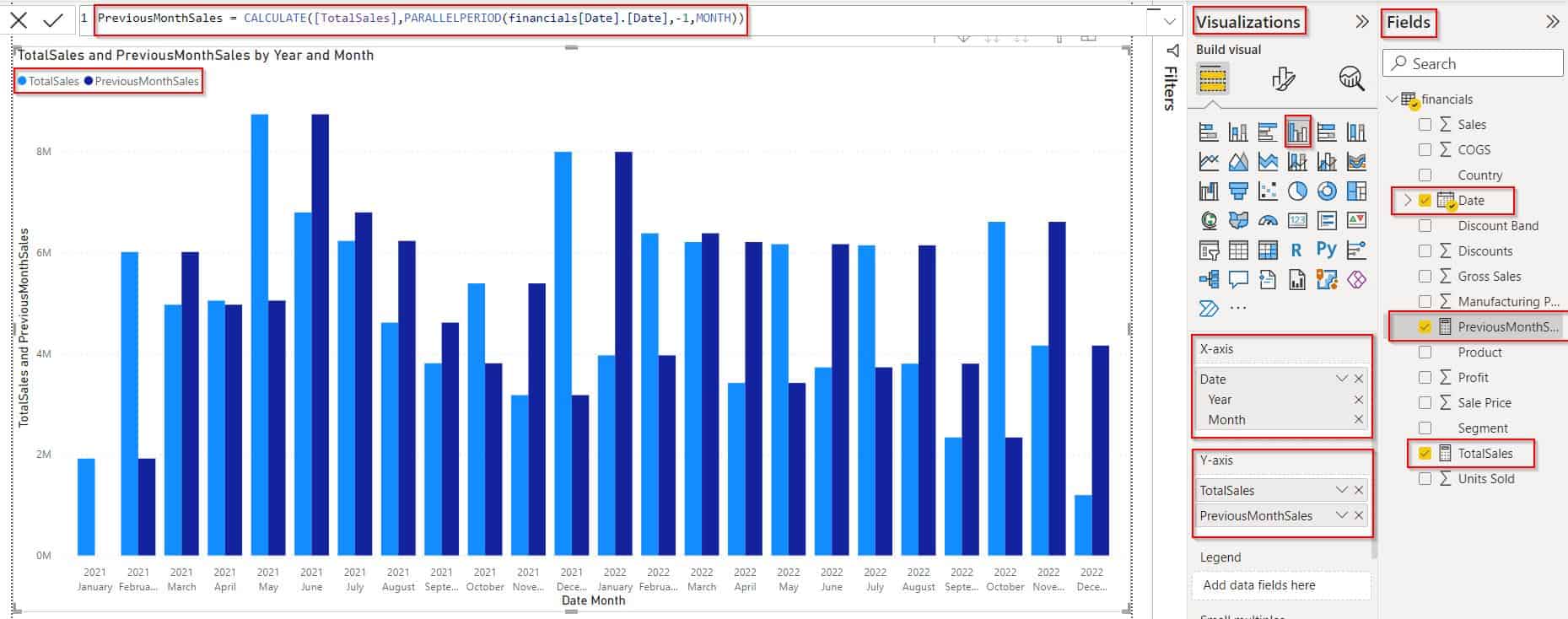Screen dimensions: 1568x619
Task: Select the matrix visual
Action: pos(1268,250)
